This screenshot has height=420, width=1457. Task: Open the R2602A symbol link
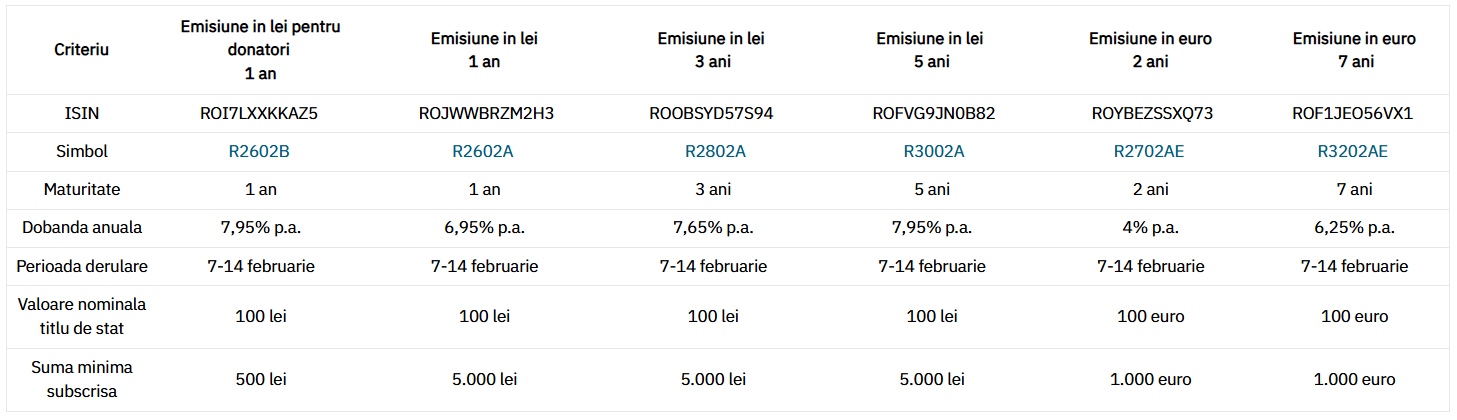coord(485,152)
